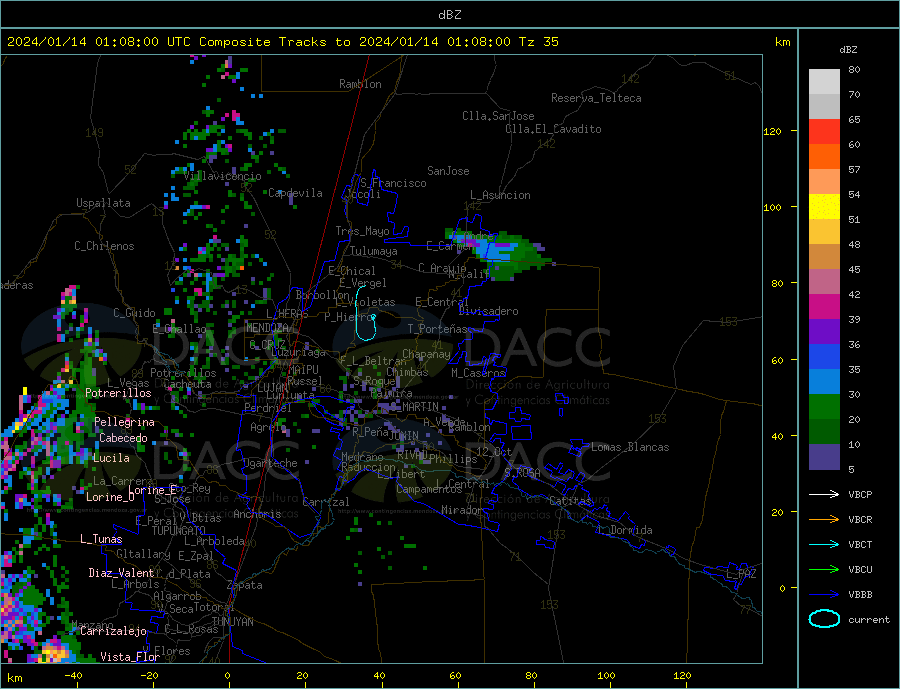The height and width of the screenshot is (689, 900).
Task: Click the Potrerillos pink label
Action: (x=118, y=393)
